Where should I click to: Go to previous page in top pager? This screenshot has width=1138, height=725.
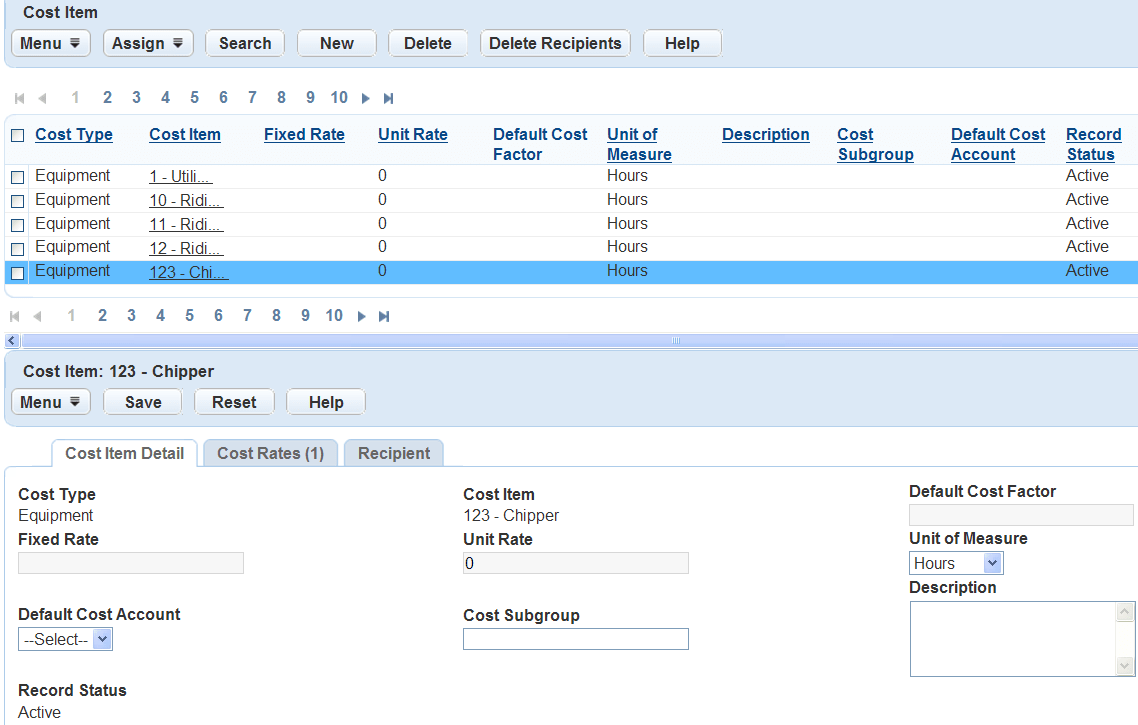click(x=42, y=98)
